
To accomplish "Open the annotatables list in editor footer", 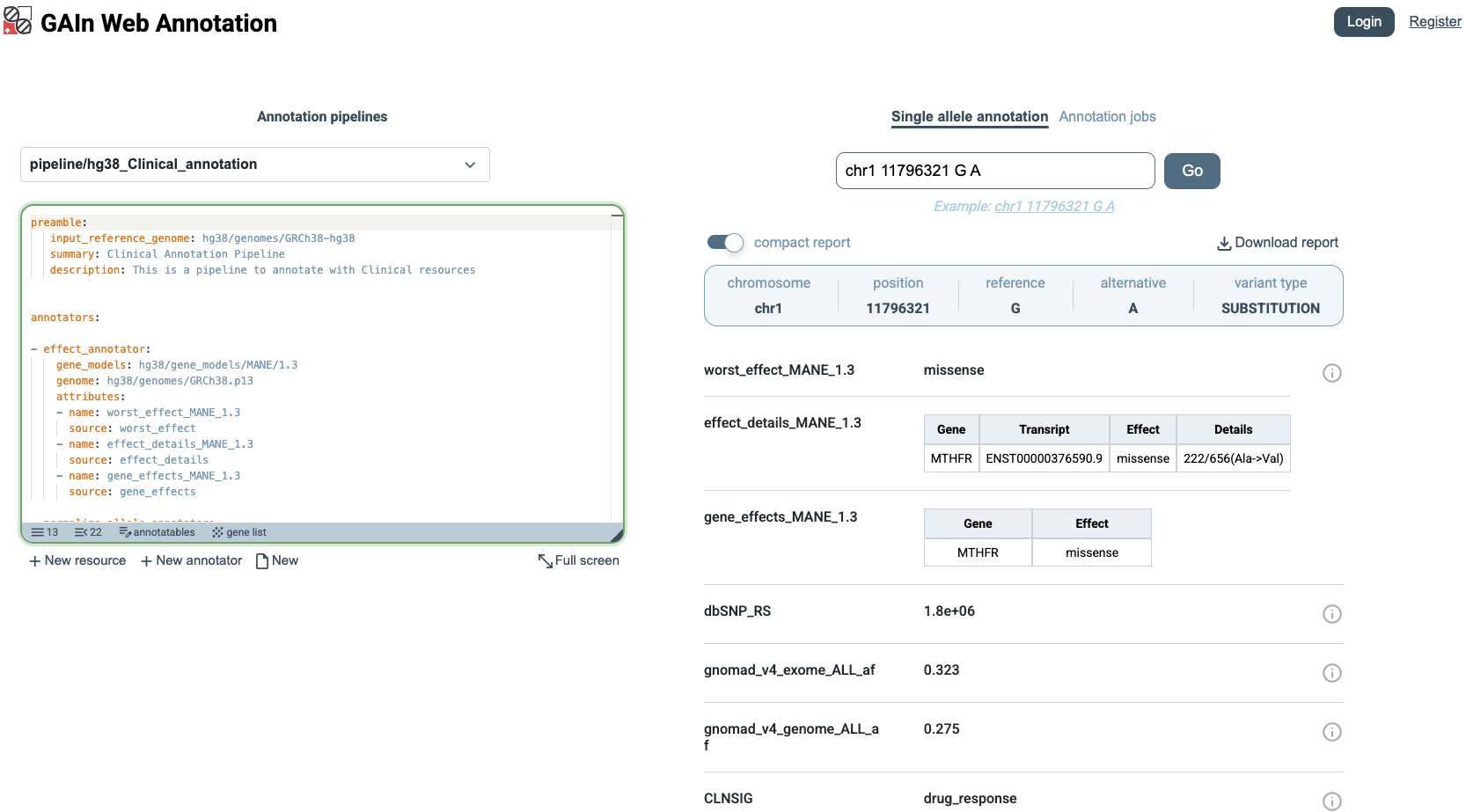I will 158,532.
